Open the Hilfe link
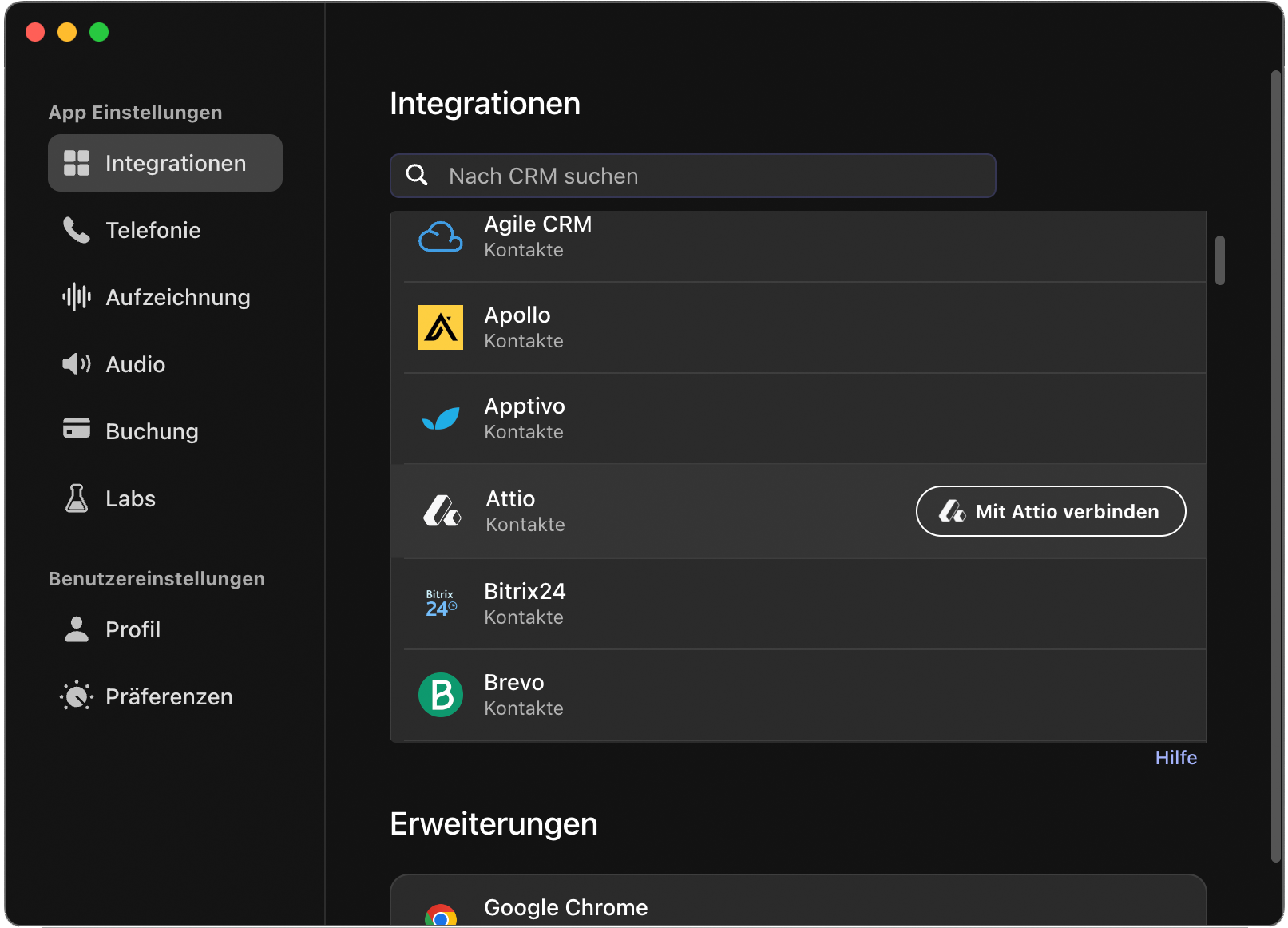This screenshot has width=1288, height=928. click(x=1176, y=758)
